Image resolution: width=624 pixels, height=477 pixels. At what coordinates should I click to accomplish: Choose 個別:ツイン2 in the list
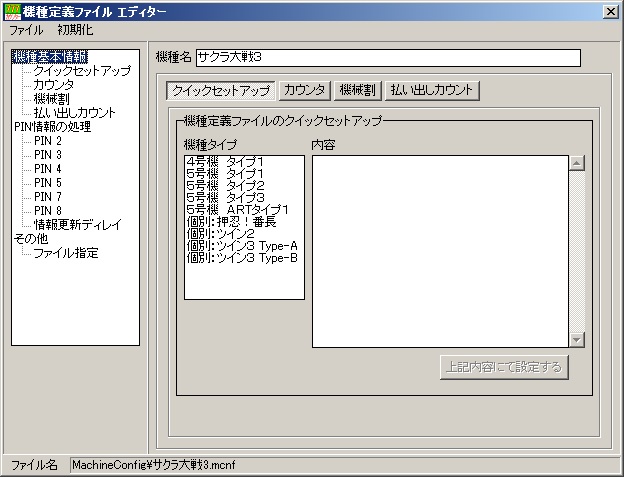tap(244, 234)
